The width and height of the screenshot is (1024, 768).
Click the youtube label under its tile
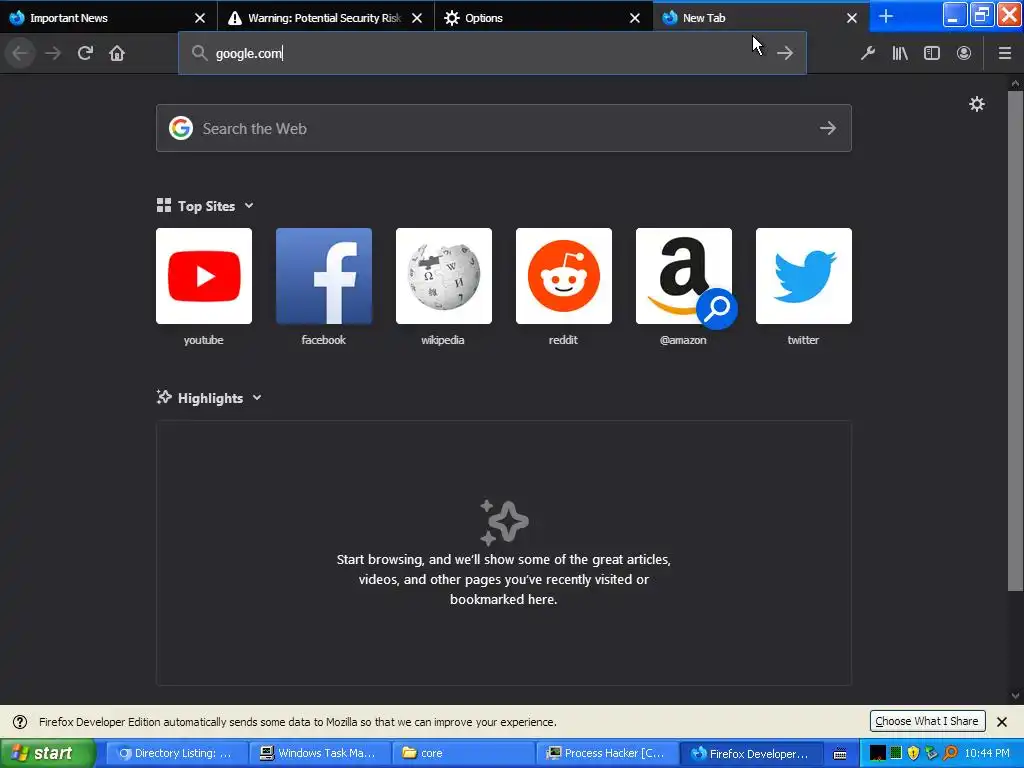click(x=204, y=340)
